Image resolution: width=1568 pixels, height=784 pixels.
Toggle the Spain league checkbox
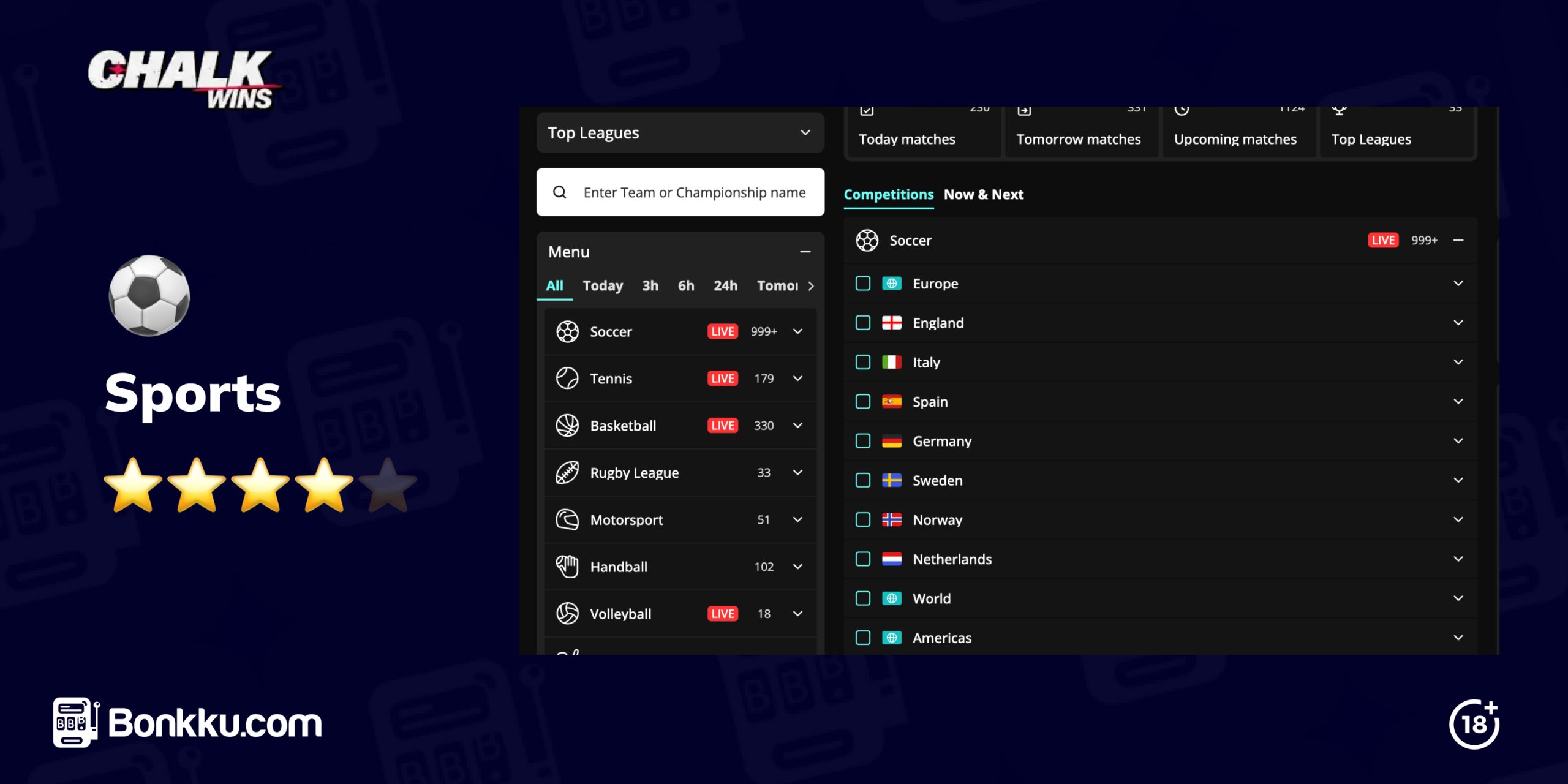[863, 401]
